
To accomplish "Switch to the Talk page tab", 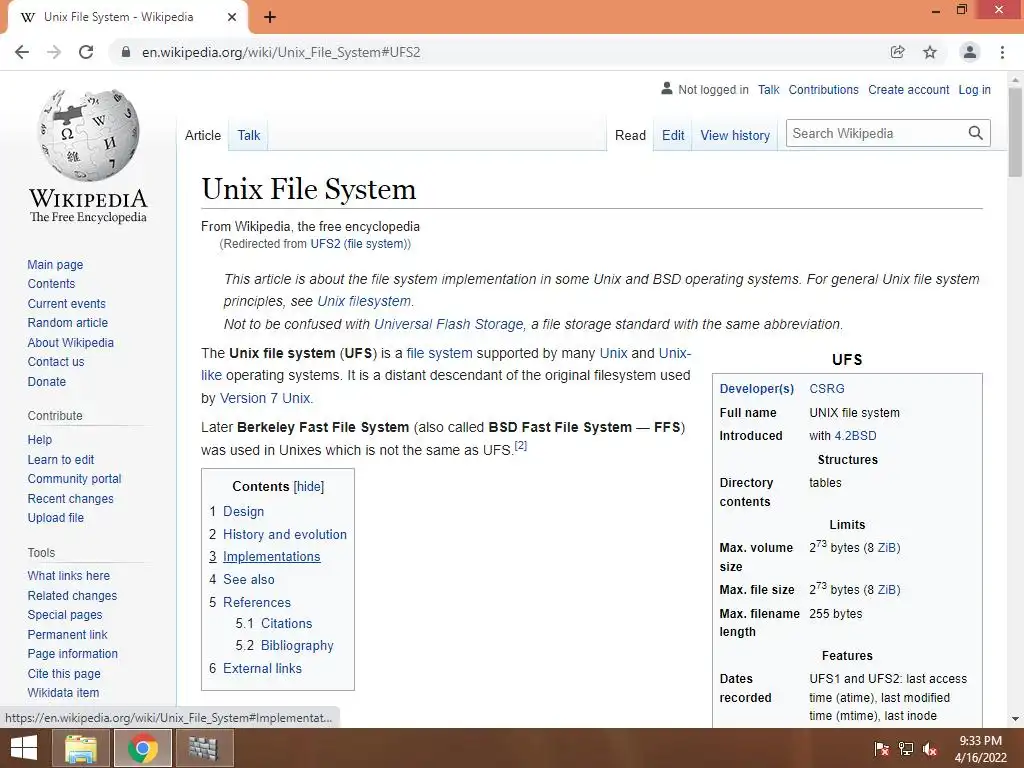I will pos(248,135).
